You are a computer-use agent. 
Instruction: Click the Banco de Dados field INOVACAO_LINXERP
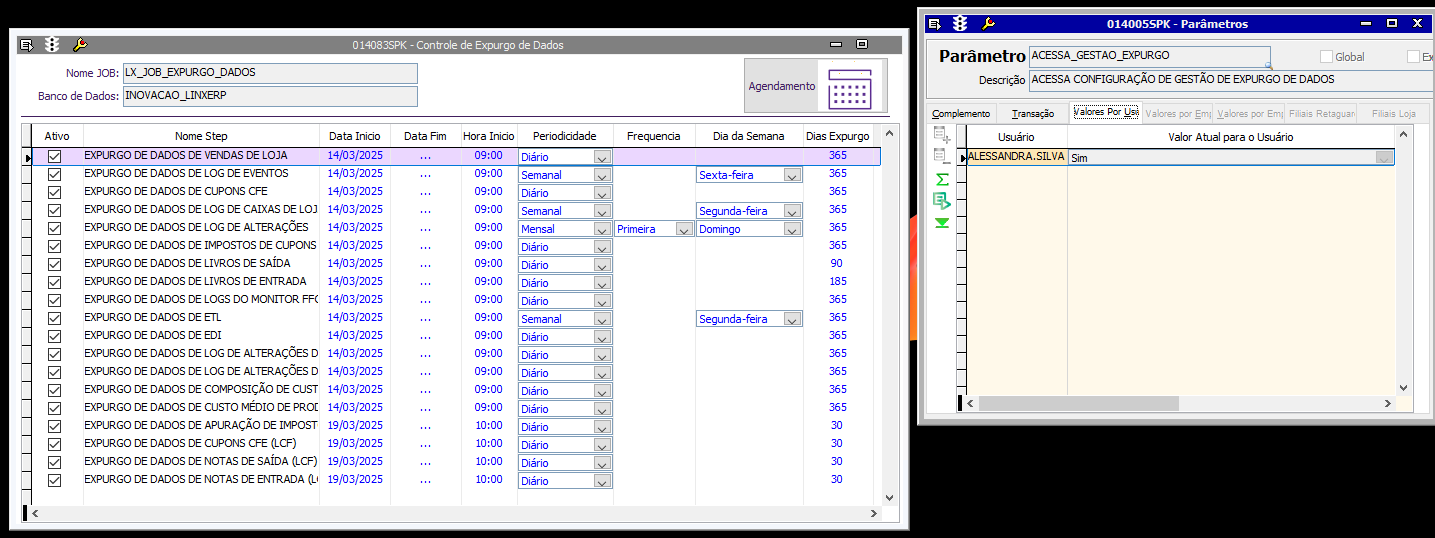click(270, 96)
